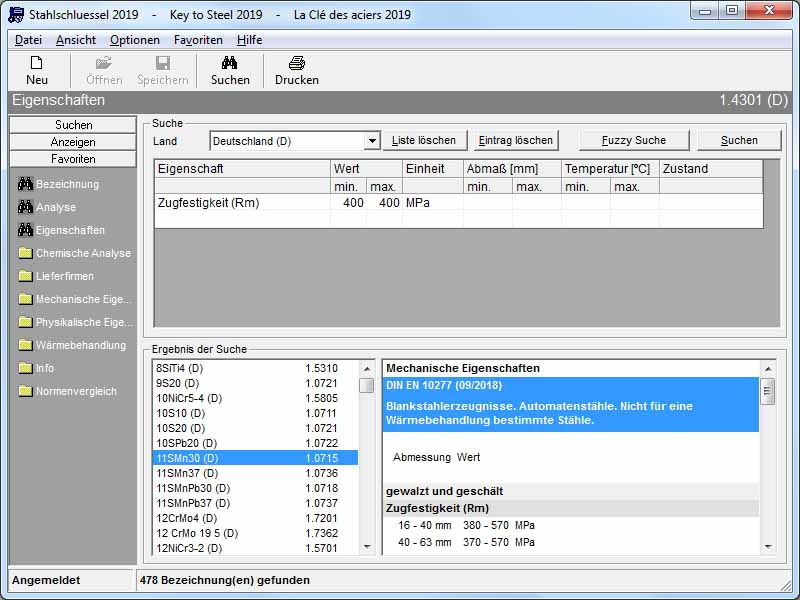Select 12 CrMo 19 5 (D) in results list
The width and height of the screenshot is (800, 600).
tap(255, 533)
